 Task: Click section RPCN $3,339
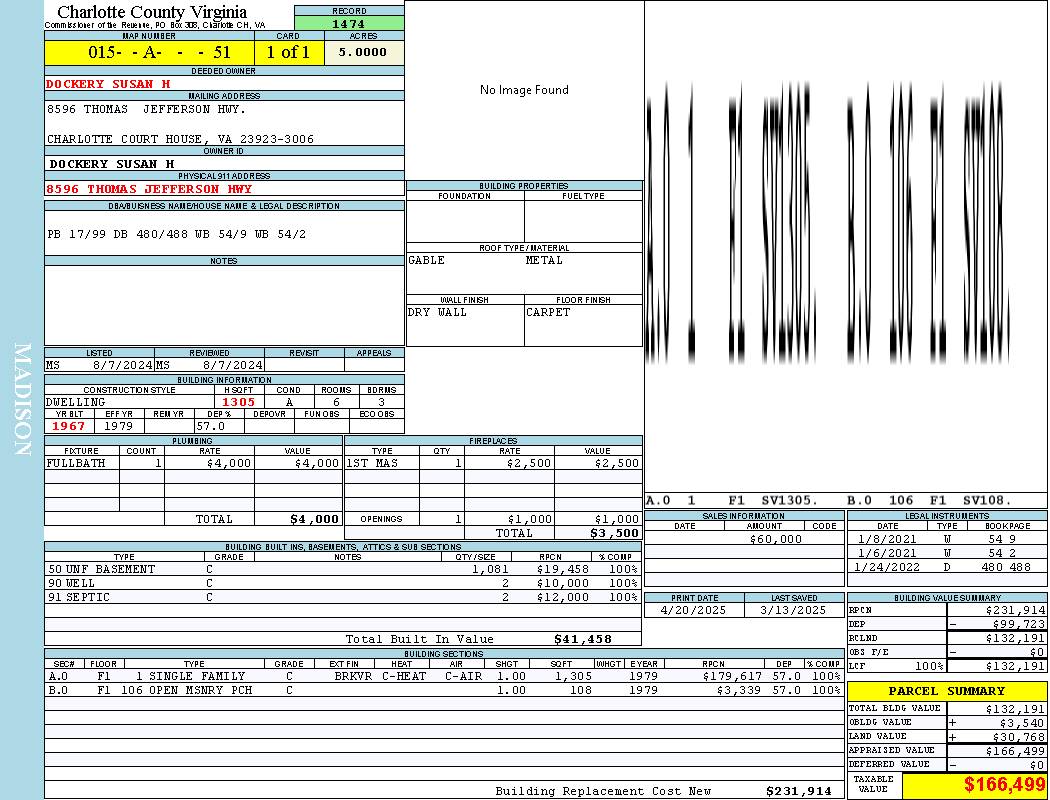(740, 690)
